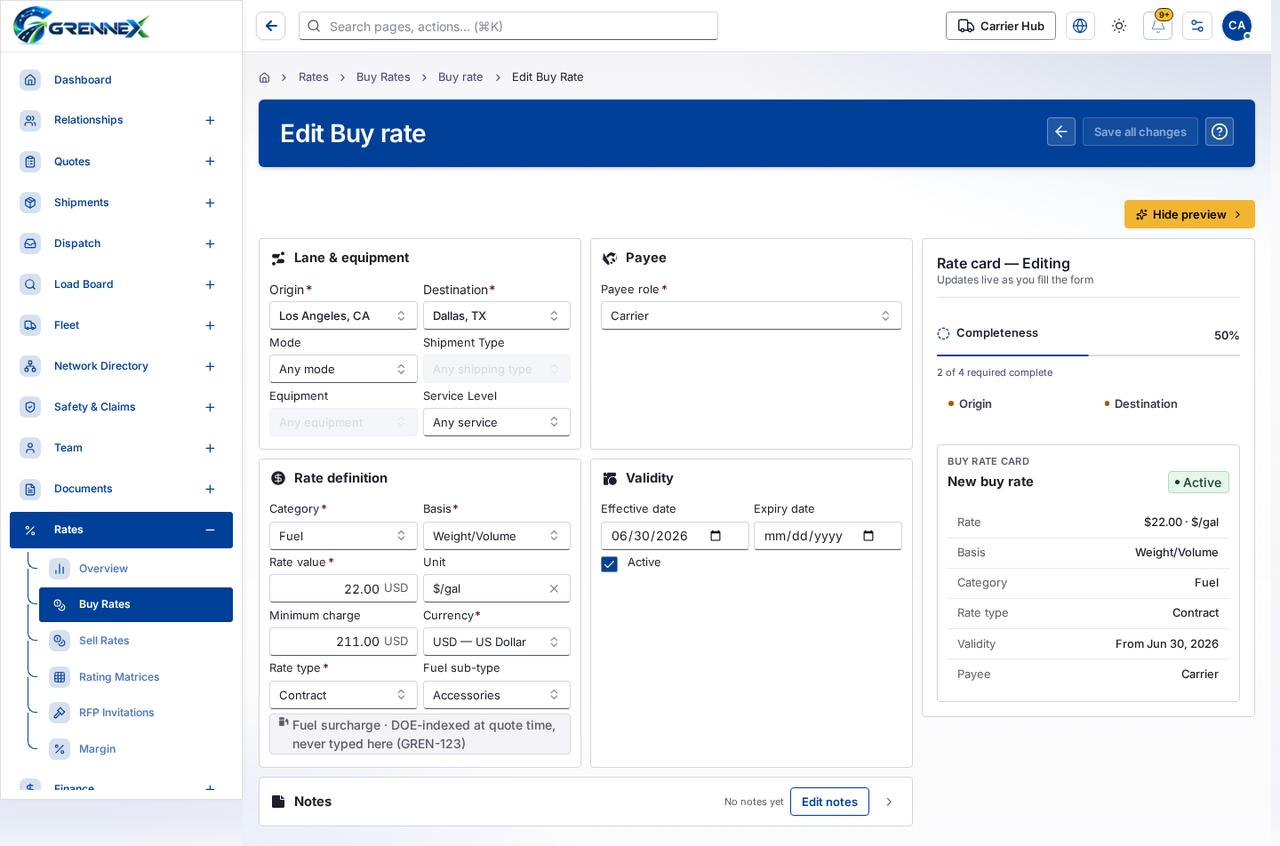1280x846 pixels.
Task: Click the CA user avatar
Action: click(x=1237, y=26)
